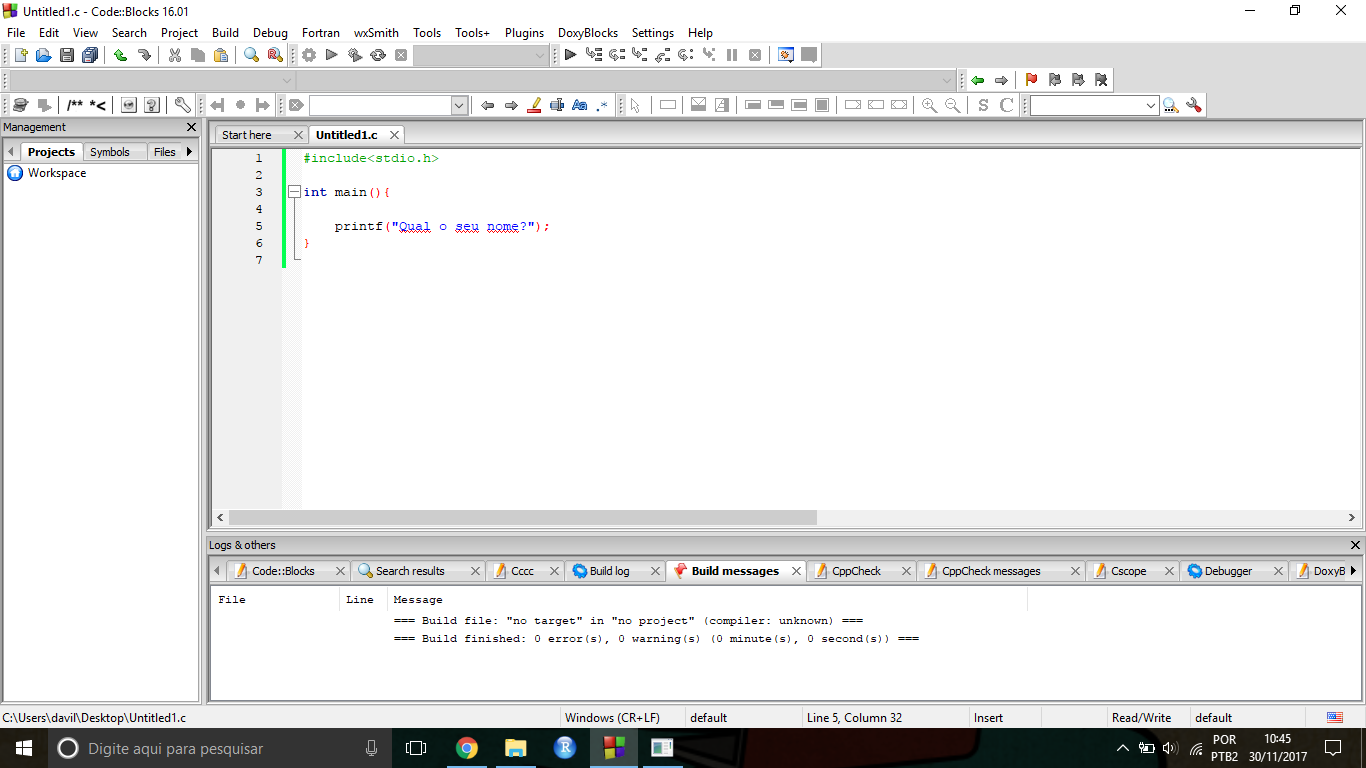Toggle match case with the Aa icon
The image size is (1366, 768).
(x=580, y=105)
